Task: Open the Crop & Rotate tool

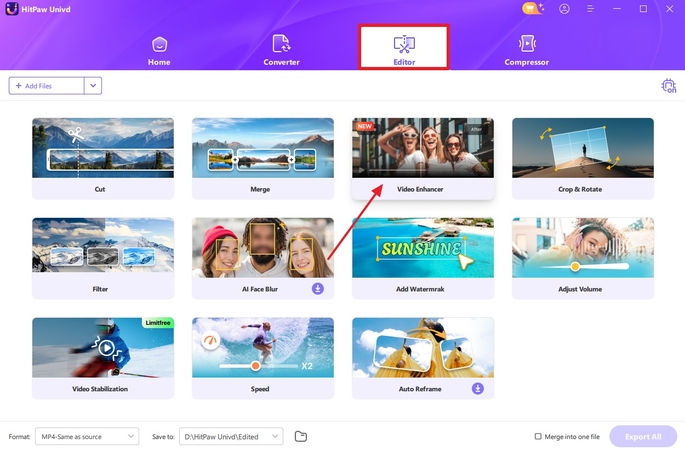Action: pyautogui.click(x=583, y=158)
